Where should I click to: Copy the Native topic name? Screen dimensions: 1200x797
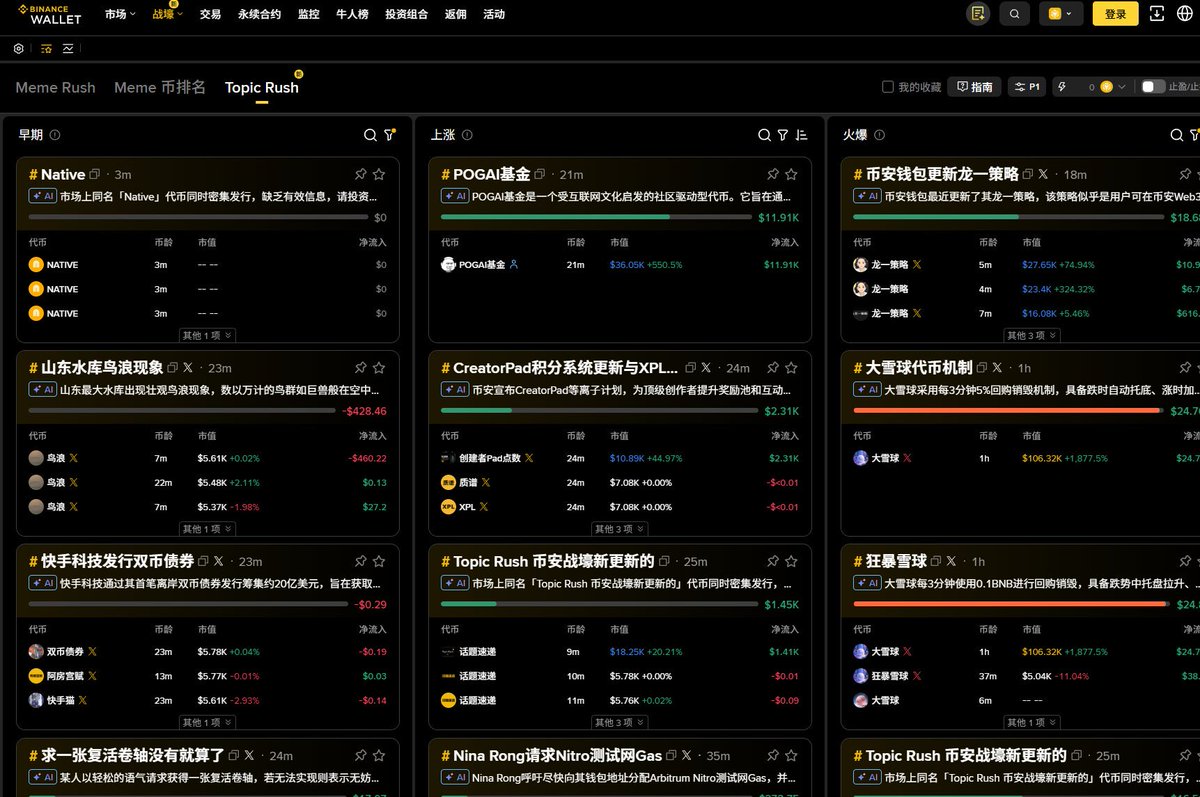coord(95,174)
